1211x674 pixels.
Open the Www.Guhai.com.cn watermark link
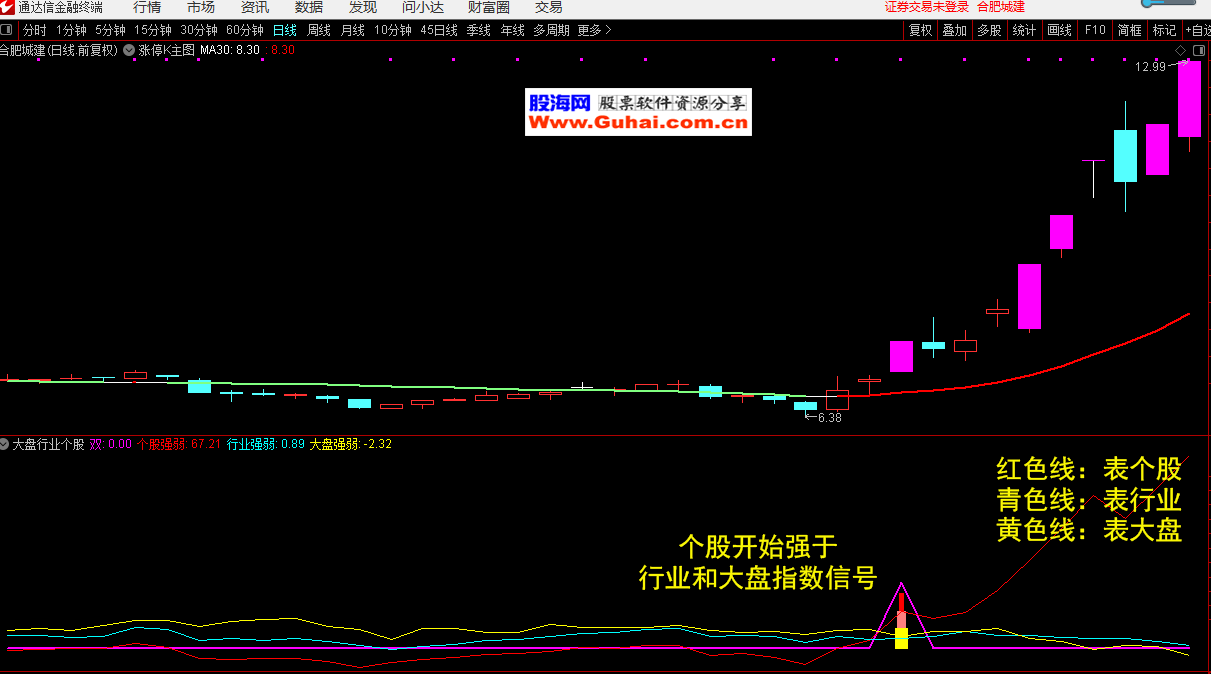click(638, 123)
